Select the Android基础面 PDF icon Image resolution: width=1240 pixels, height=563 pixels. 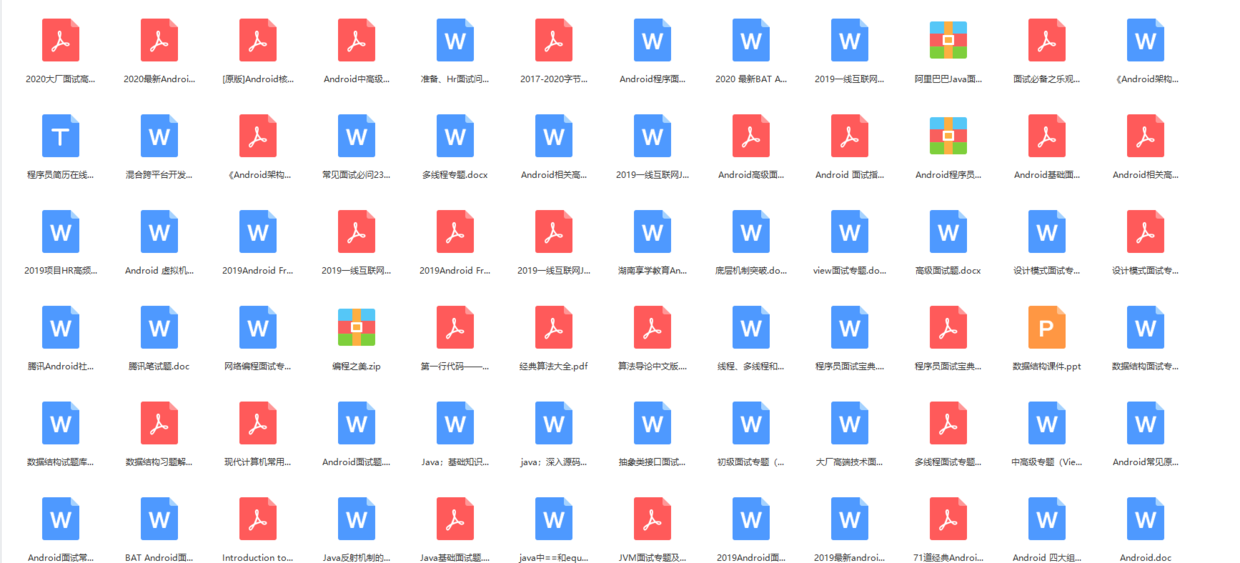pos(1047,136)
